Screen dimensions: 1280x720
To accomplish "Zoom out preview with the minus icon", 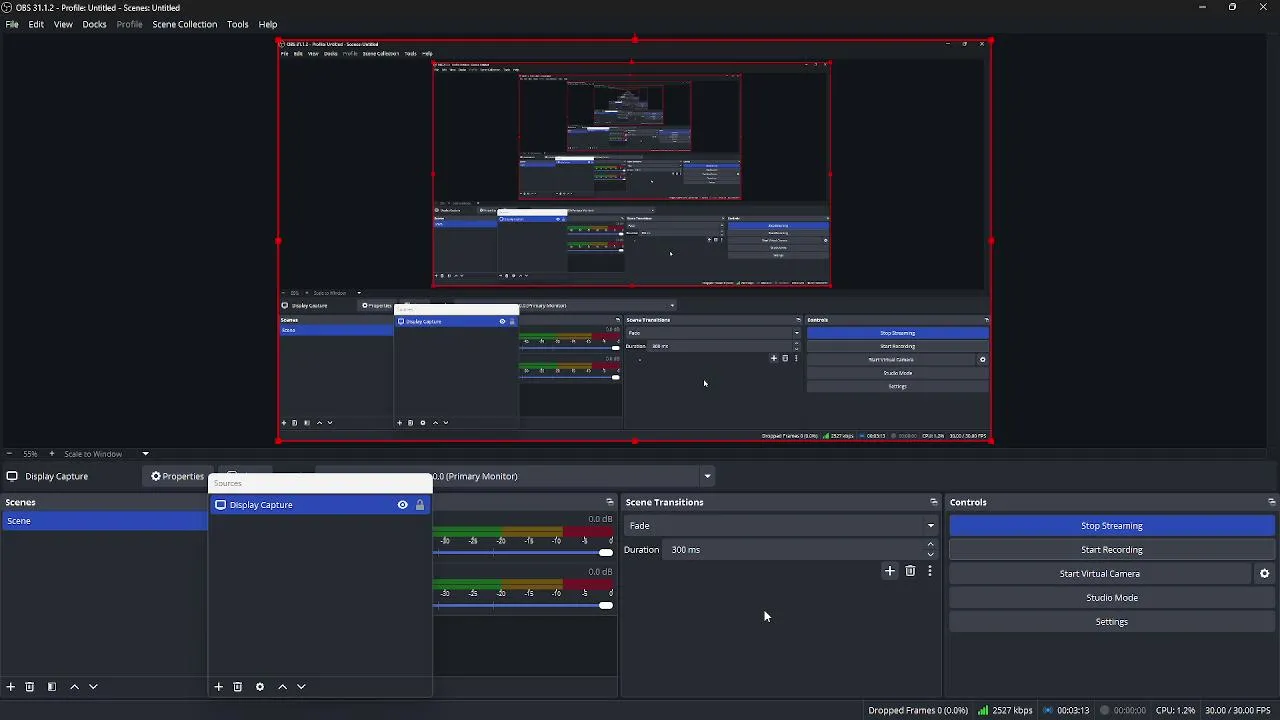I will point(10,454).
